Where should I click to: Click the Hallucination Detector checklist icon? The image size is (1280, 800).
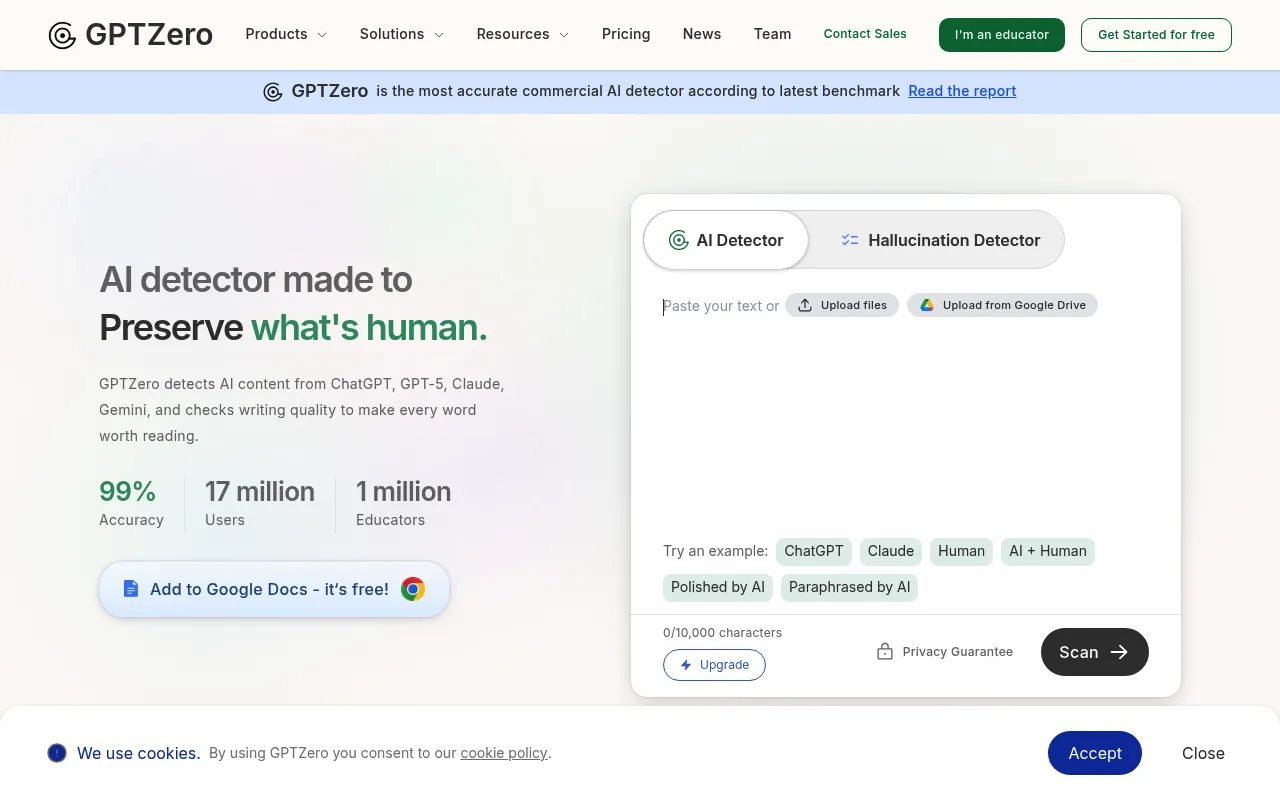pos(850,240)
